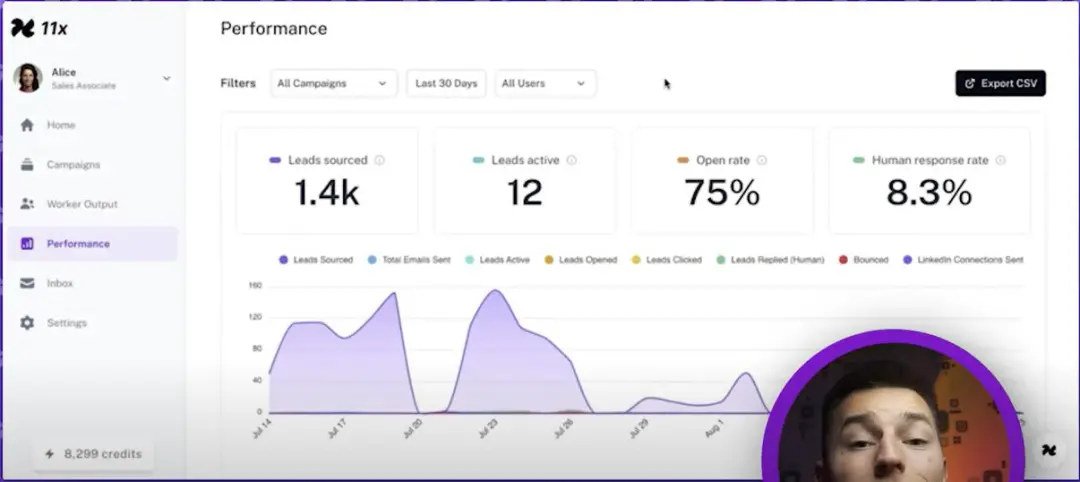The height and width of the screenshot is (482, 1080).
Task: Click info icon next to Human response rate
Action: coord(1000,160)
